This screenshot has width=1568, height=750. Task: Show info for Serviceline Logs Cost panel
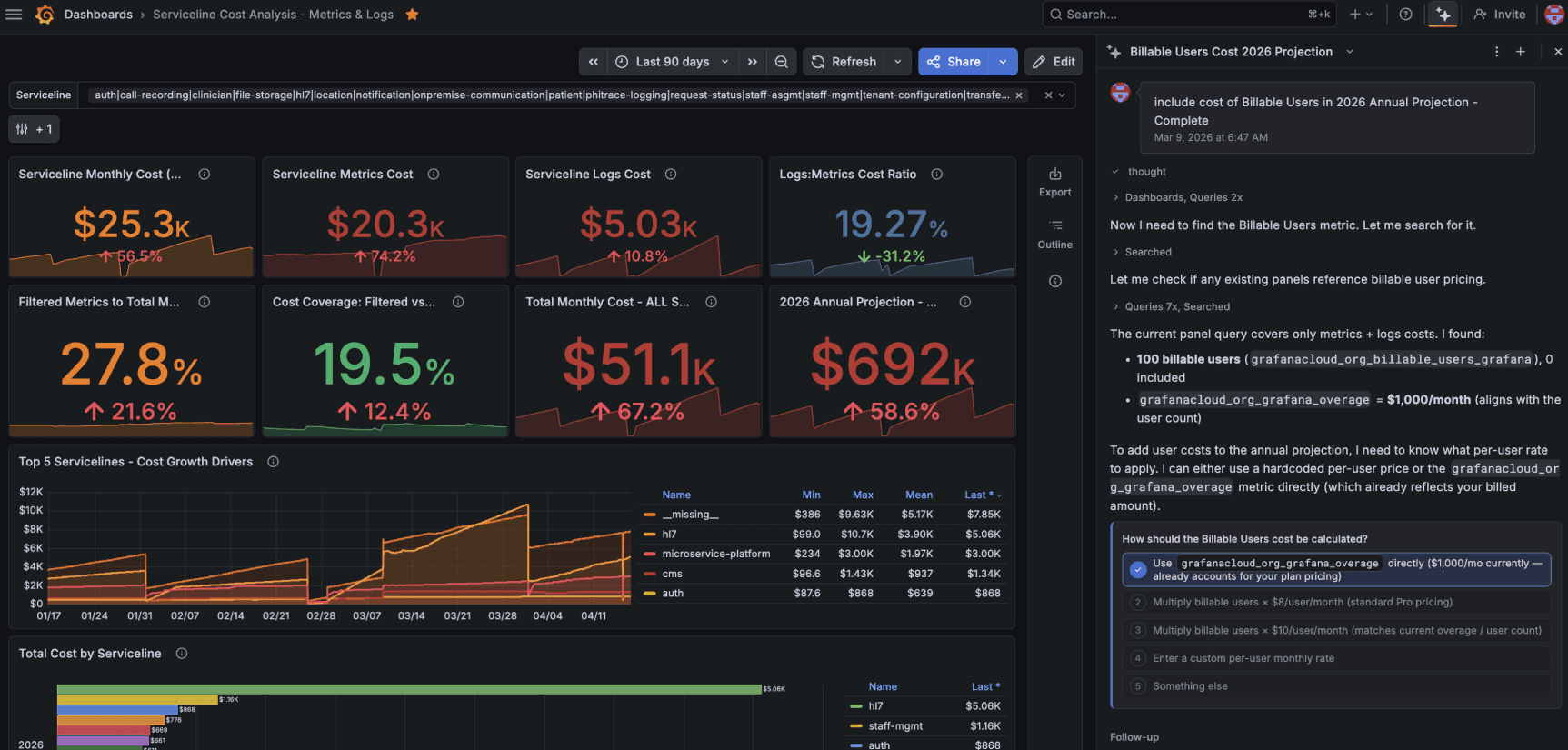coord(671,175)
